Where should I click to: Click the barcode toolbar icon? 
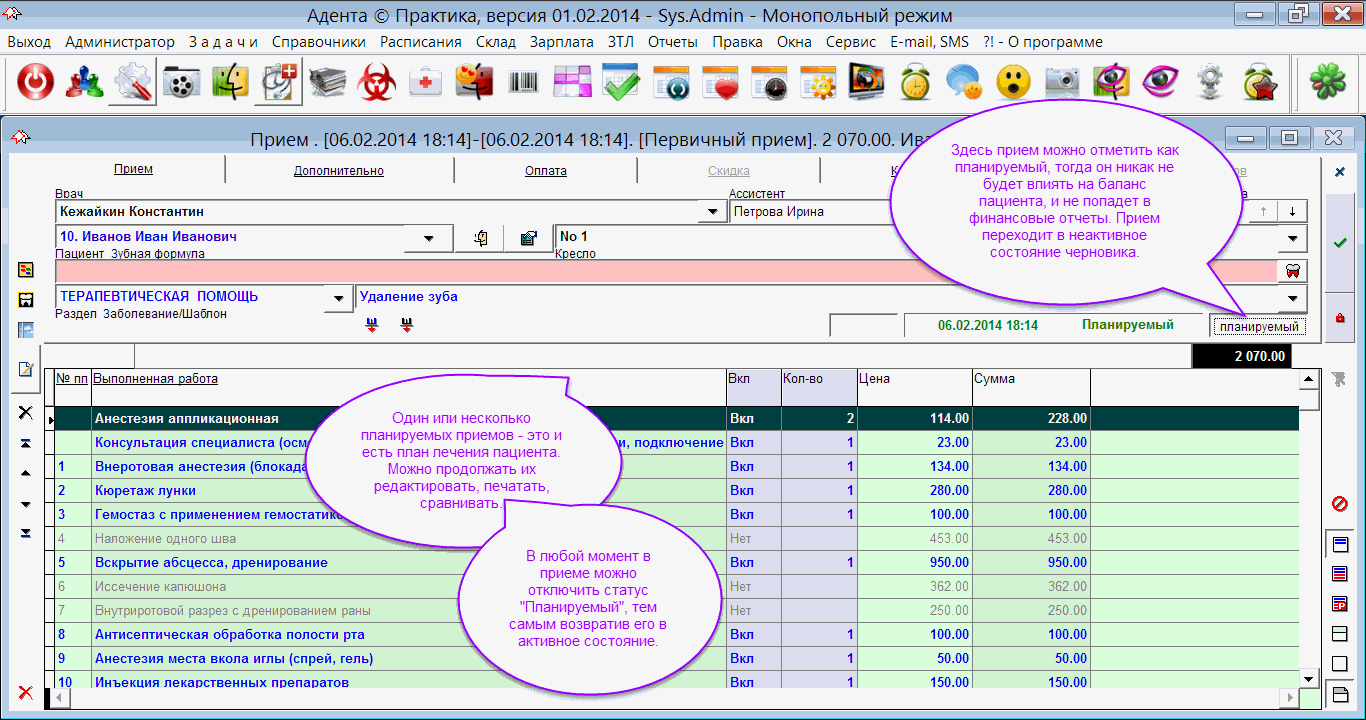(523, 83)
